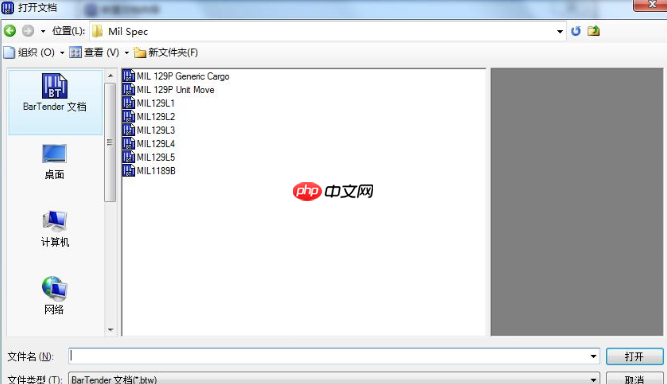Select MIL 129P Generic Cargo file
The height and width of the screenshot is (384, 667).
click(176, 77)
